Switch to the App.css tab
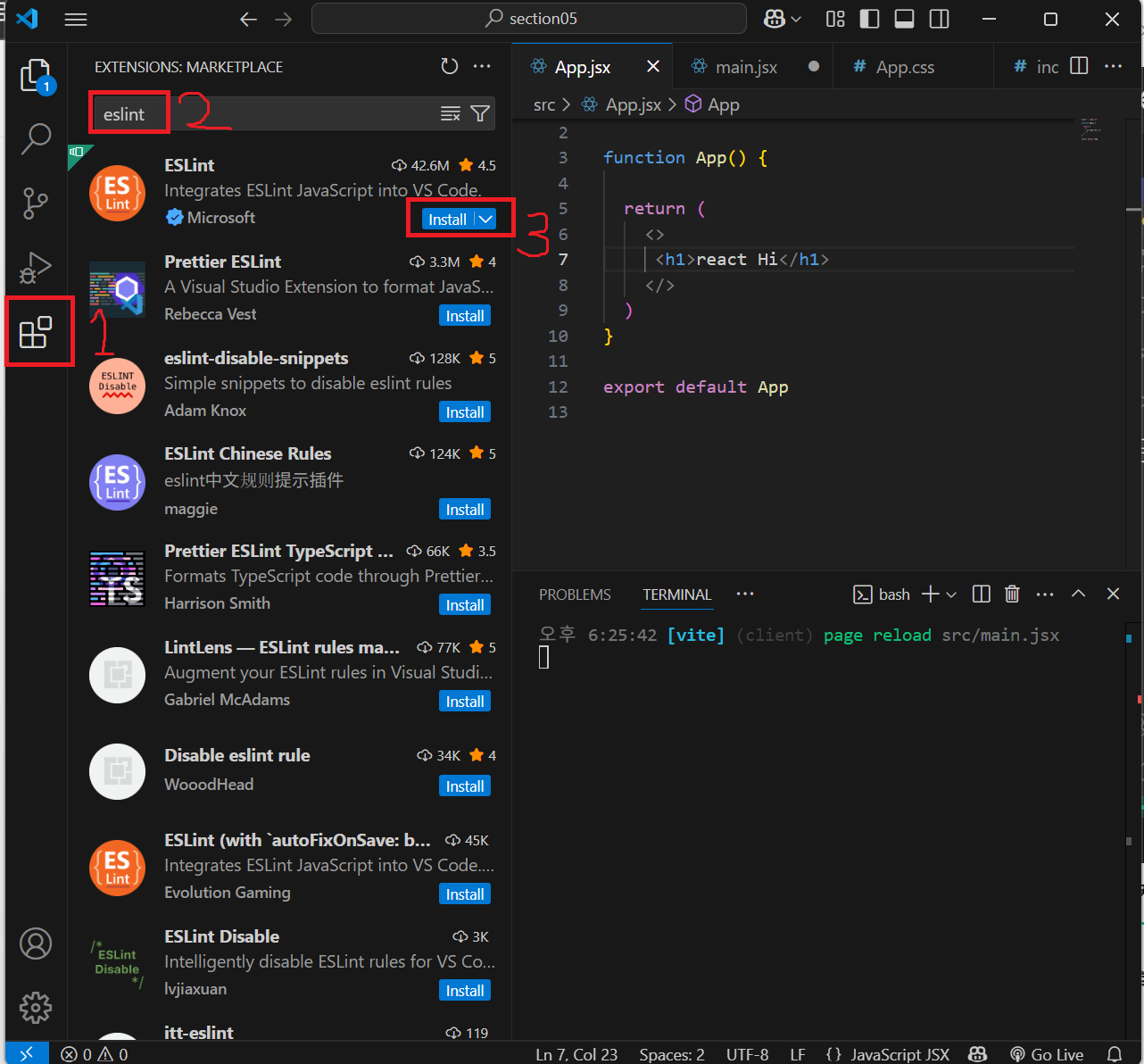 pyautogui.click(x=905, y=67)
